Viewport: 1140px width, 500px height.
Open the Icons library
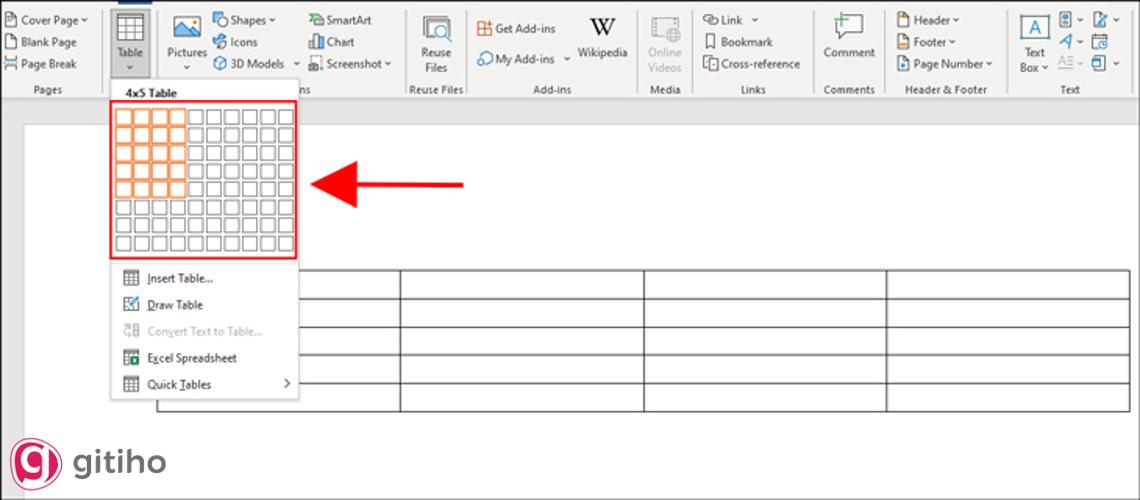click(235, 42)
